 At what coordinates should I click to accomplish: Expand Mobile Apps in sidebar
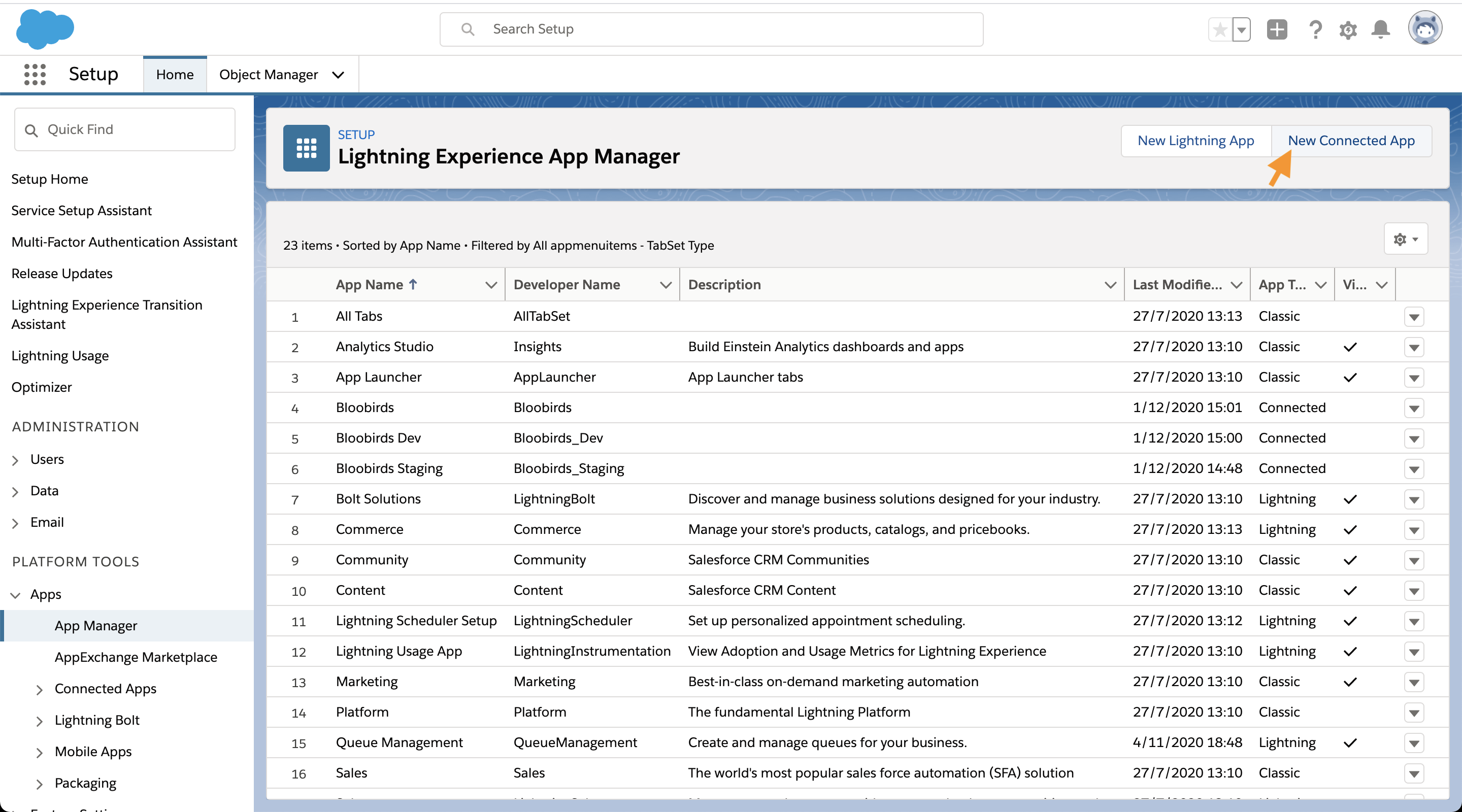39,753
